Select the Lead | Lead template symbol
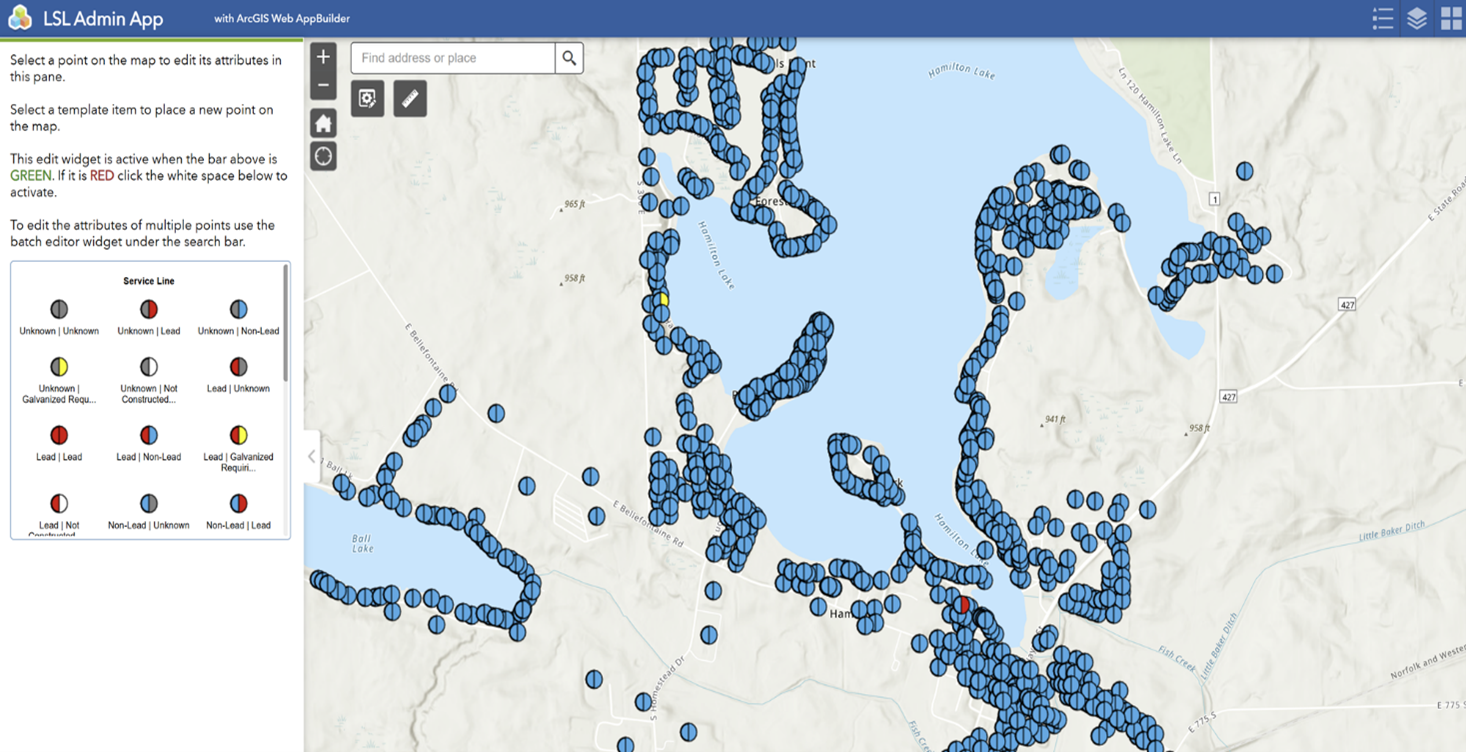 tap(58, 435)
